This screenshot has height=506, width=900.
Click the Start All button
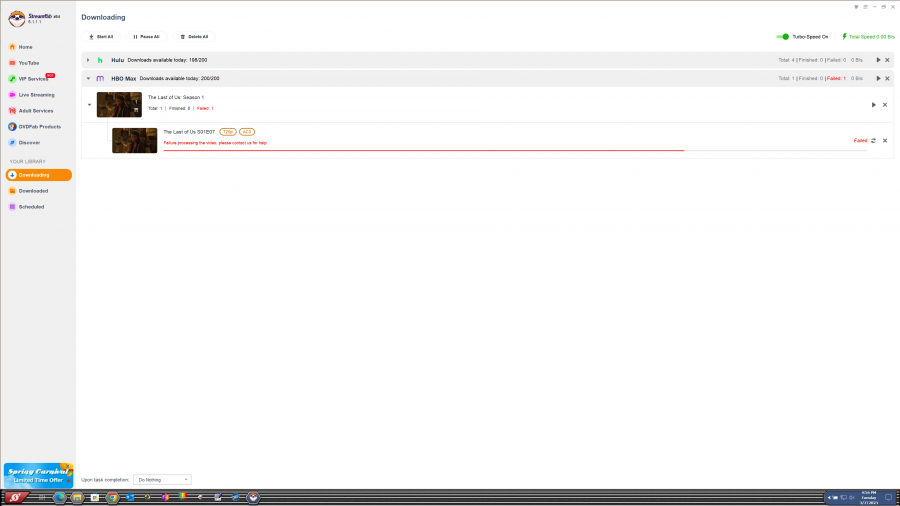click(101, 37)
